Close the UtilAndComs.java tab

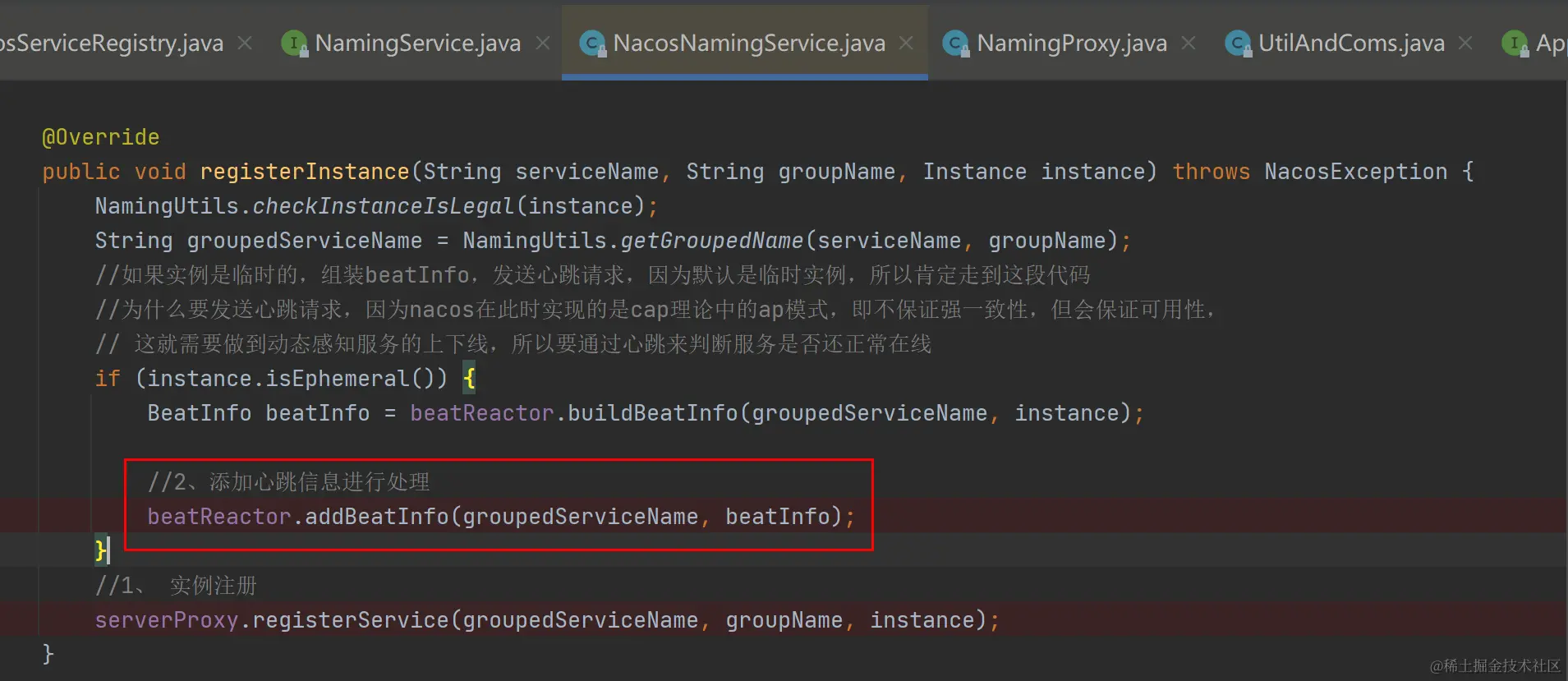(1465, 43)
